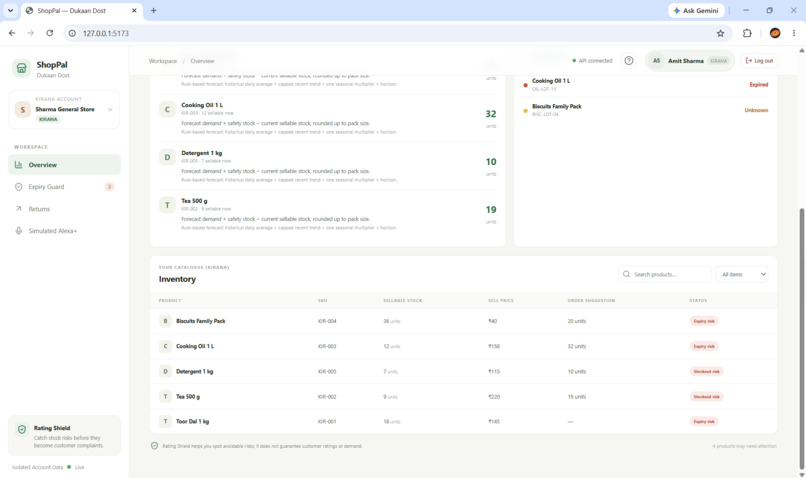
Task: Click the D avatar of Detergent suggestion
Action: point(167,157)
